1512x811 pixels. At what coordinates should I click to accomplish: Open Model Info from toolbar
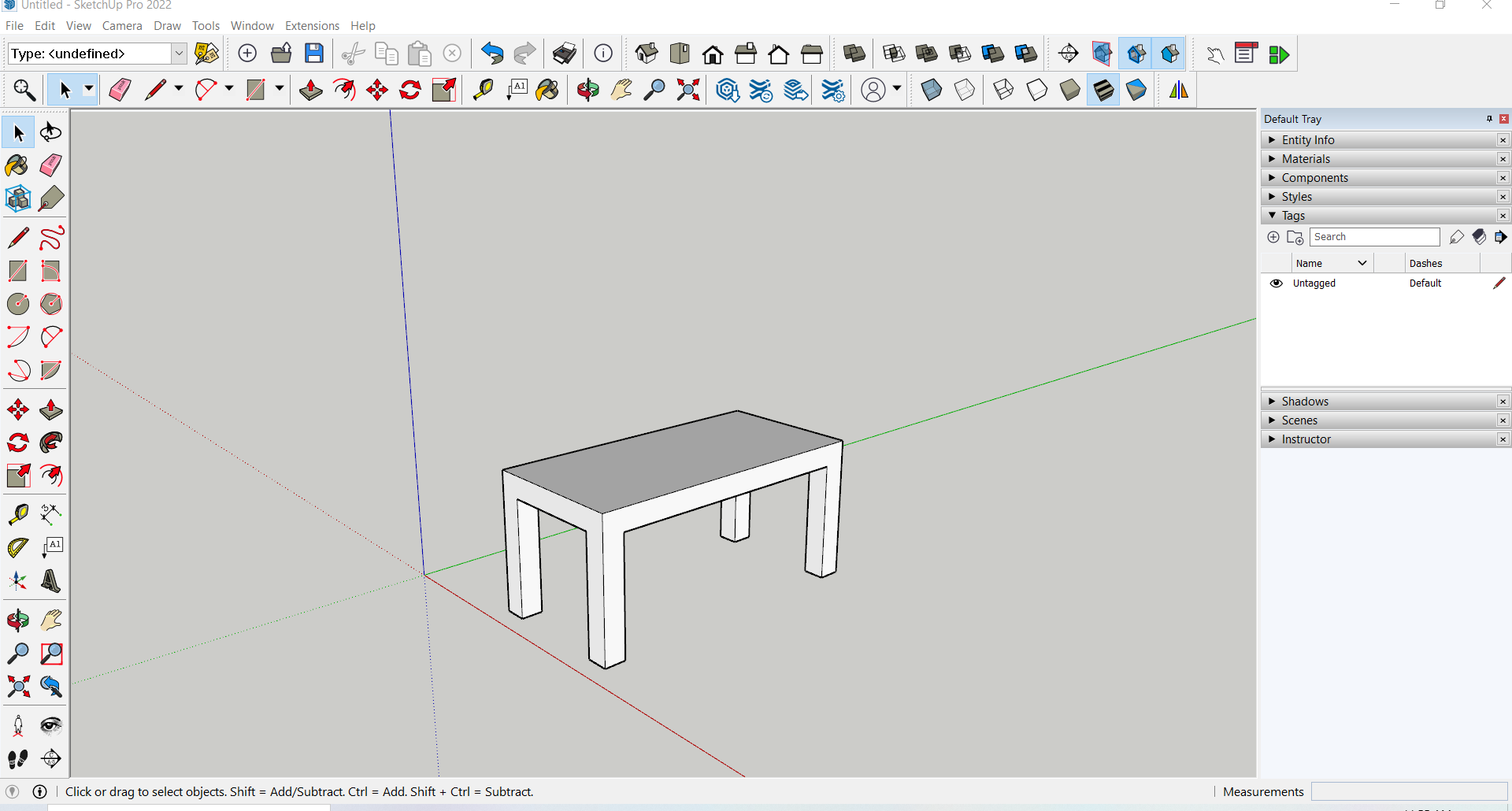[x=603, y=54]
